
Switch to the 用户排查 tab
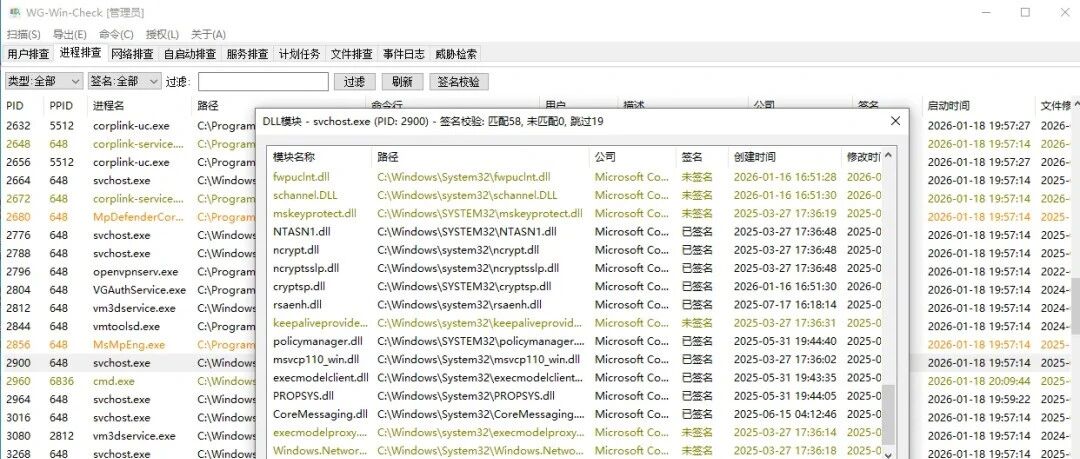28,54
